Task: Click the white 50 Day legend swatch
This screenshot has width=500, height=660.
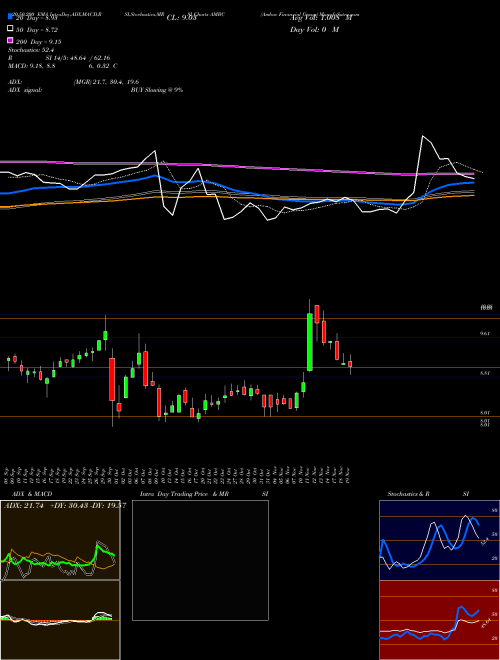Action: [11, 29]
